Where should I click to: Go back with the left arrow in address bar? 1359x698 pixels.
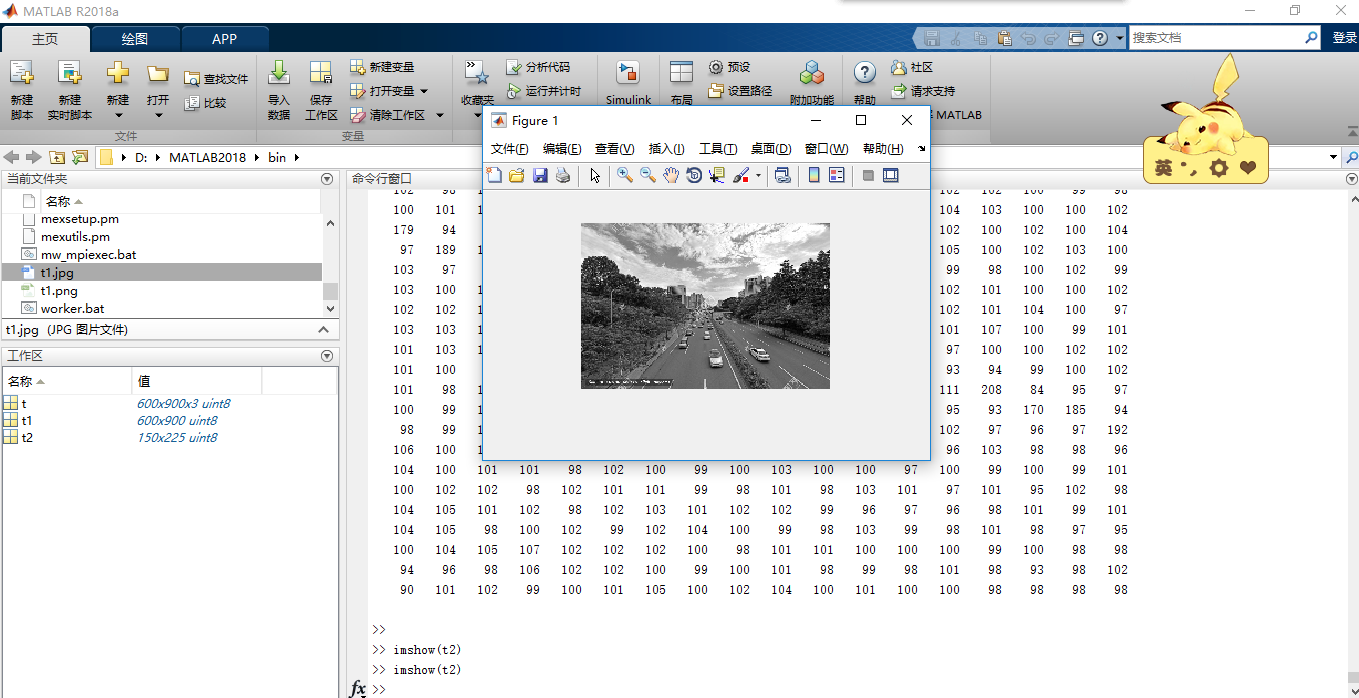[12, 157]
